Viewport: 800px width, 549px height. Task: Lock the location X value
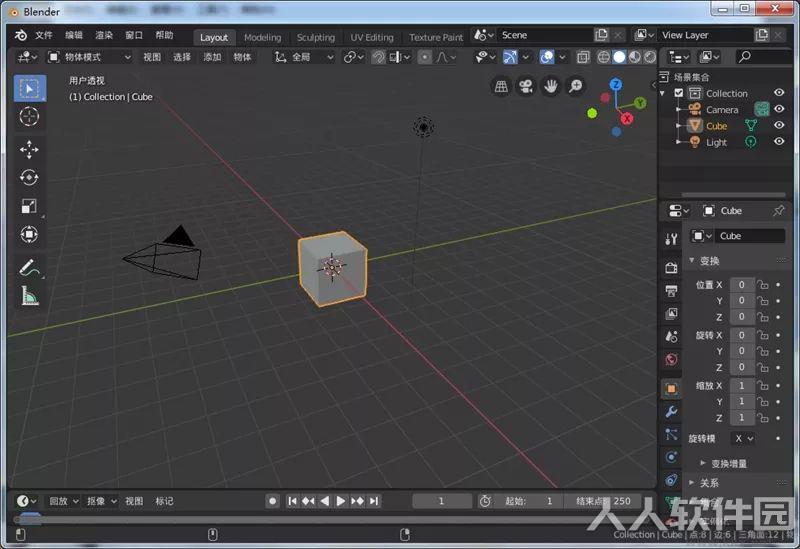[x=763, y=285]
